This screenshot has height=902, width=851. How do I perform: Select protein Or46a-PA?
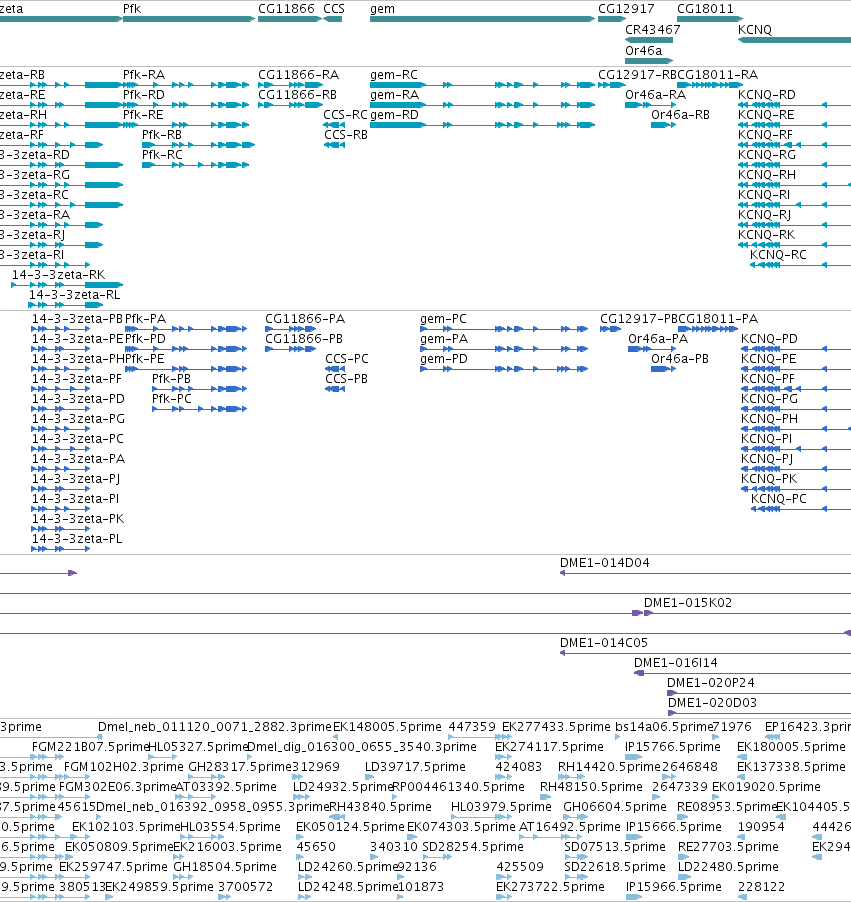coord(658,339)
